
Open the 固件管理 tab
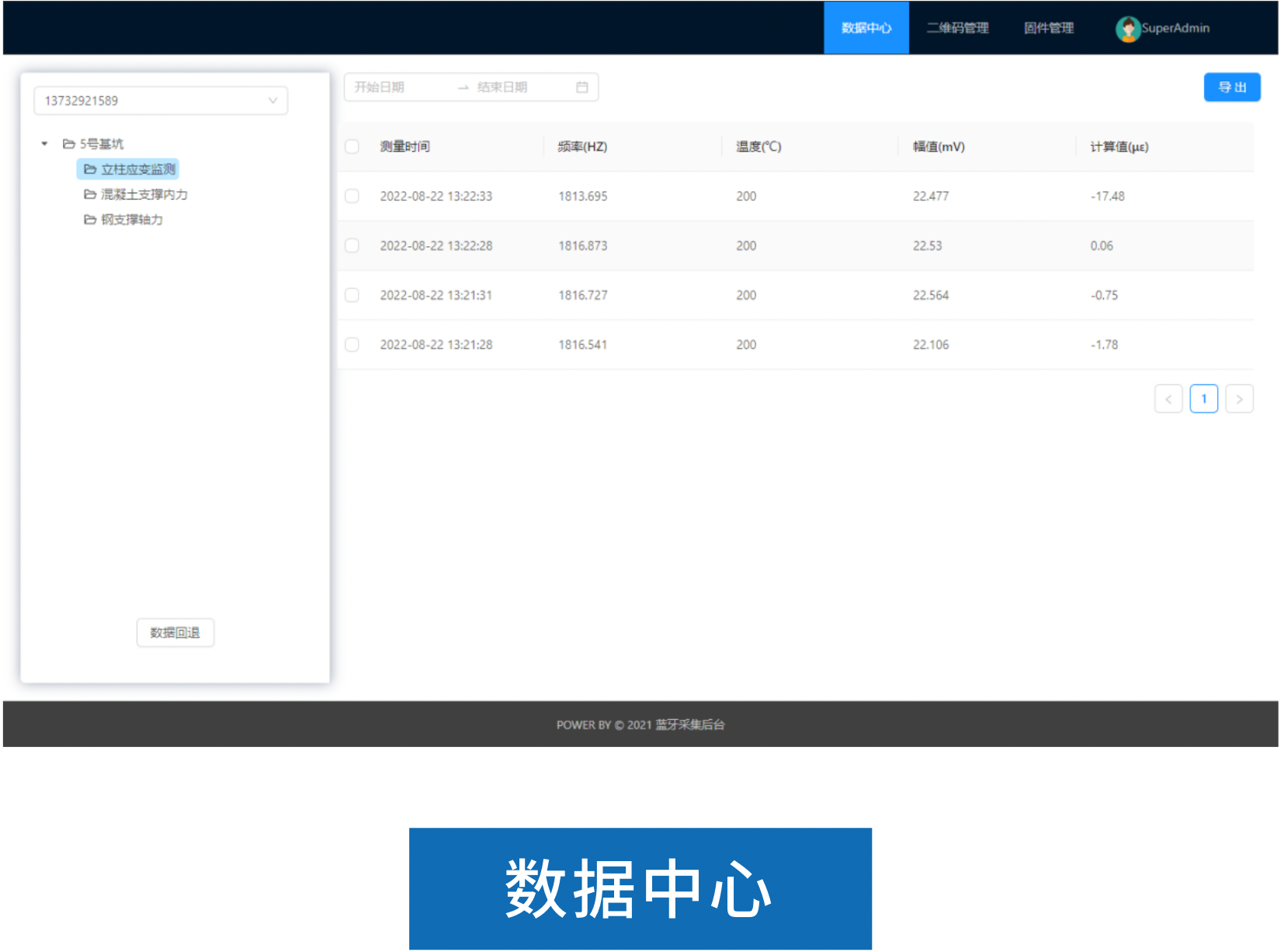[1048, 28]
